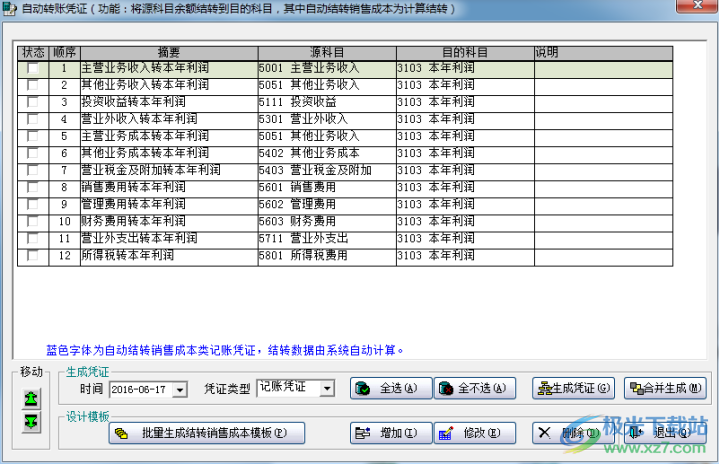Click the 全选(A) button
This screenshot has height=464, width=719.
pyautogui.click(x=391, y=388)
